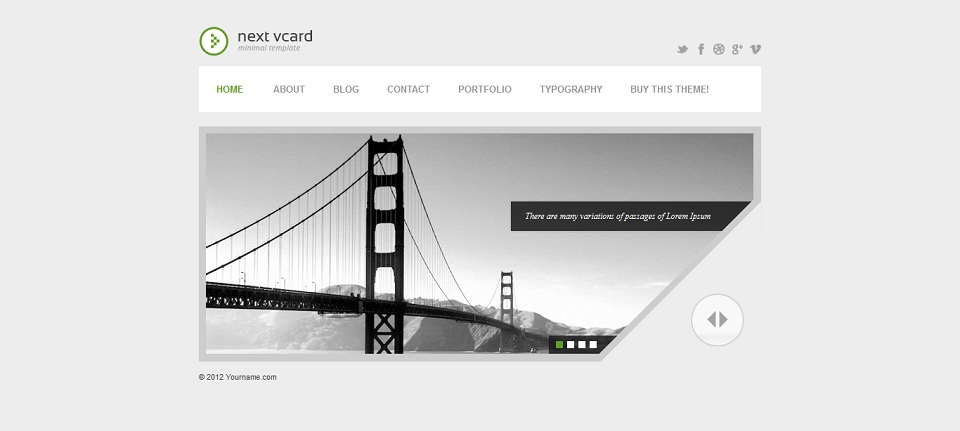Viewport: 960px width, 431px height.
Task: Navigate to the ABOUT page
Action: tap(289, 89)
